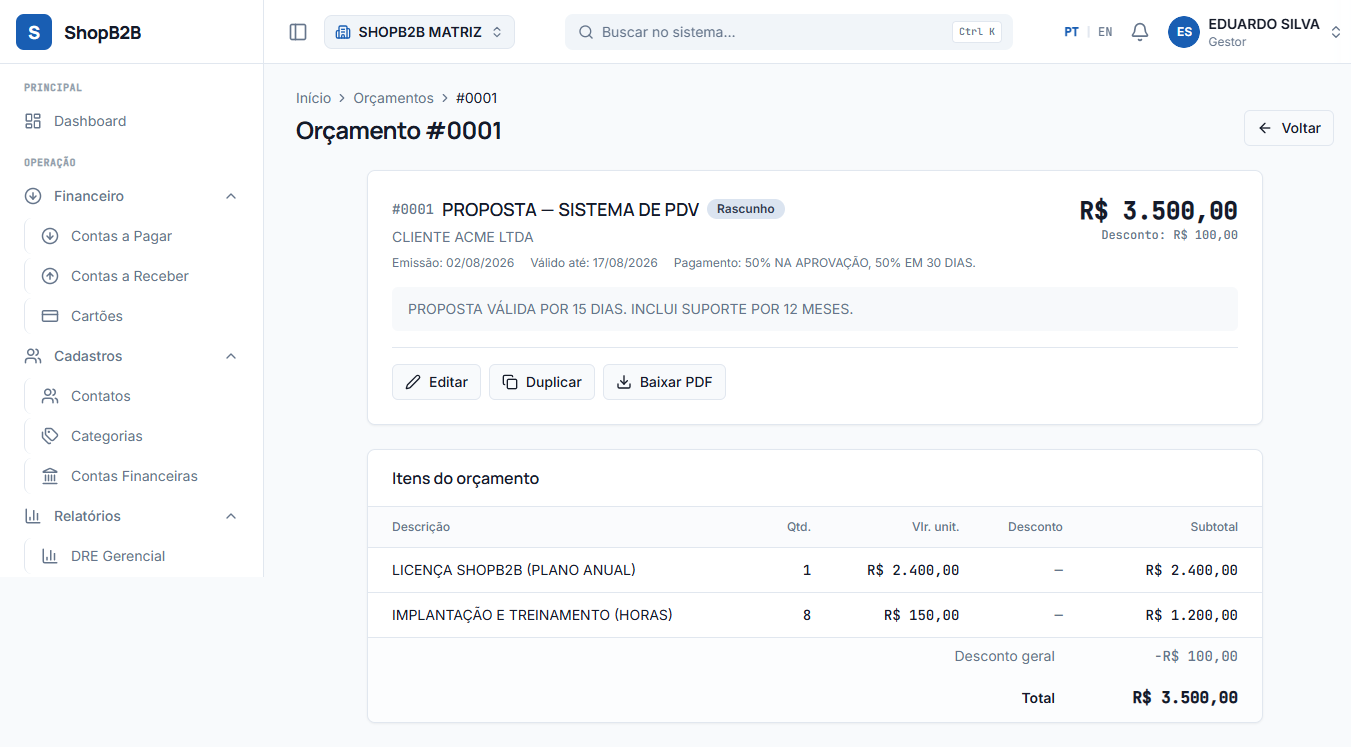
Task: Click the Categorias tag icon
Action: (x=50, y=436)
